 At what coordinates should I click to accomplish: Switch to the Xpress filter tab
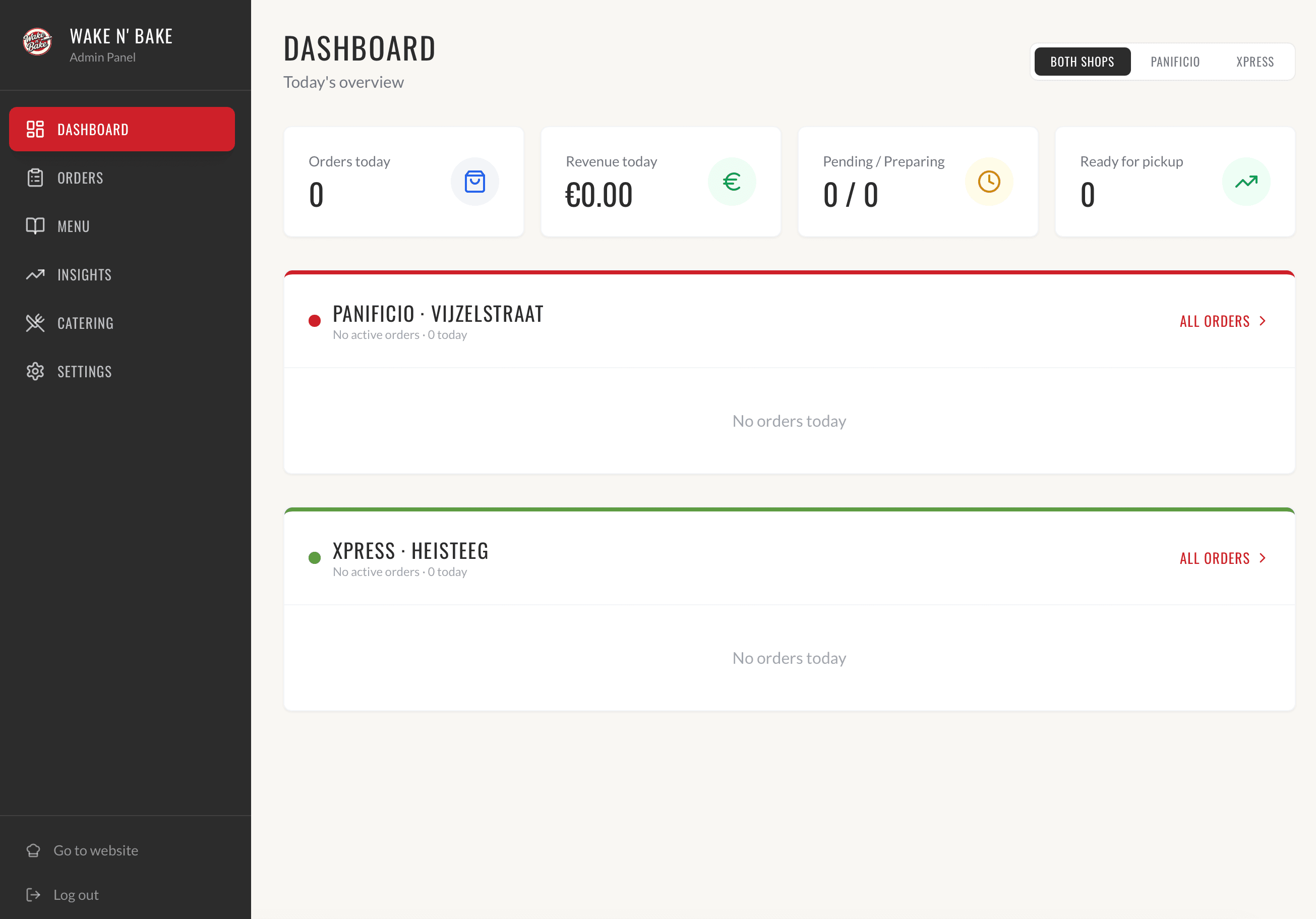click(1255, 62)
